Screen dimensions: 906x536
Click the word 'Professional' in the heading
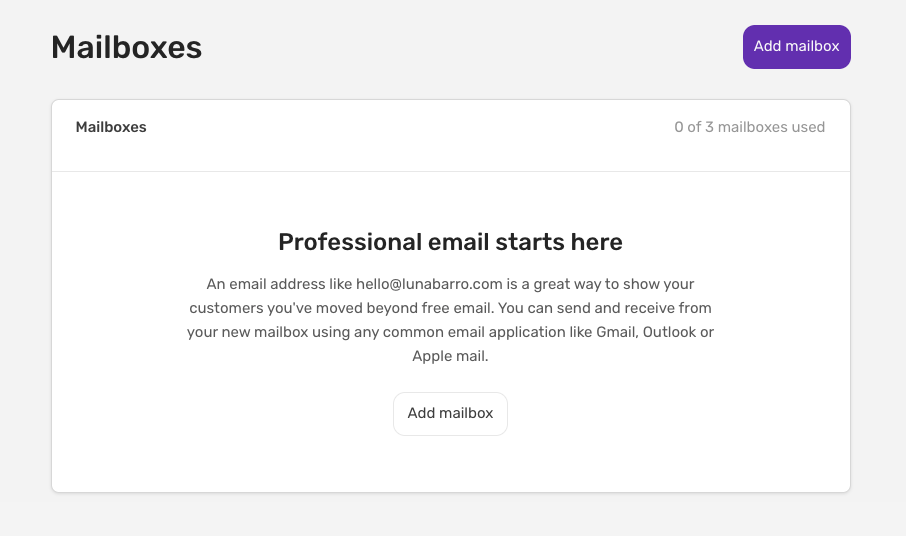pos(350,242)
